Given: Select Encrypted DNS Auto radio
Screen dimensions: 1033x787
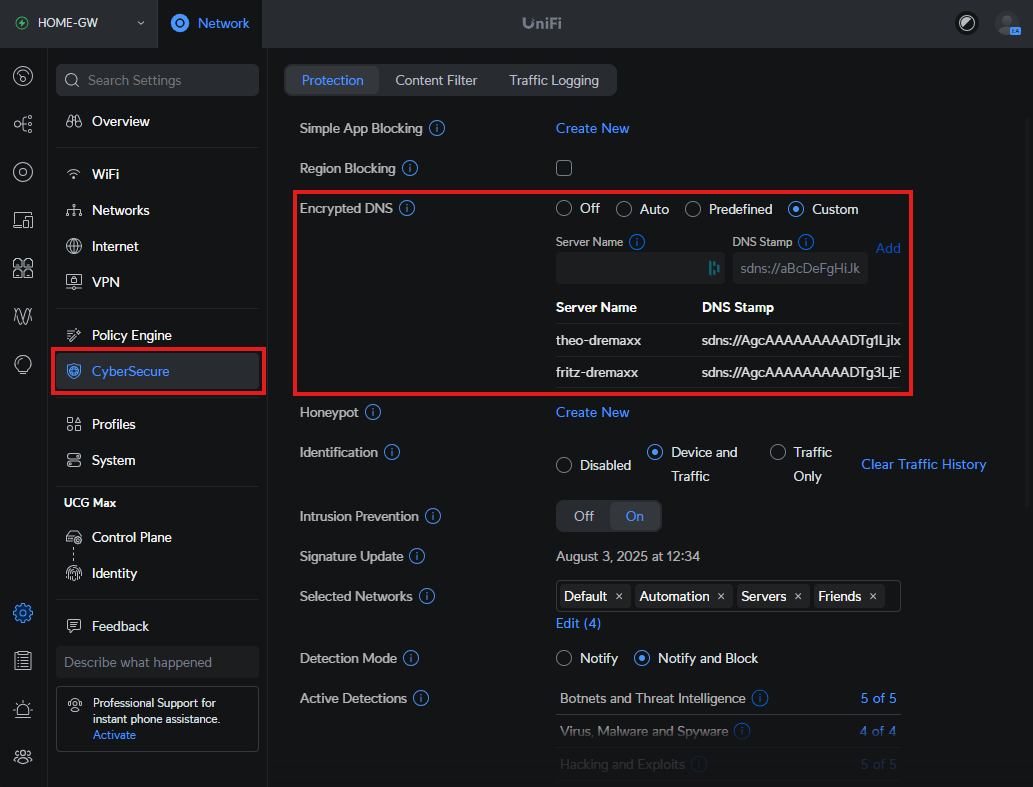Looking at the screenshot, I should (x=624, y=209).
